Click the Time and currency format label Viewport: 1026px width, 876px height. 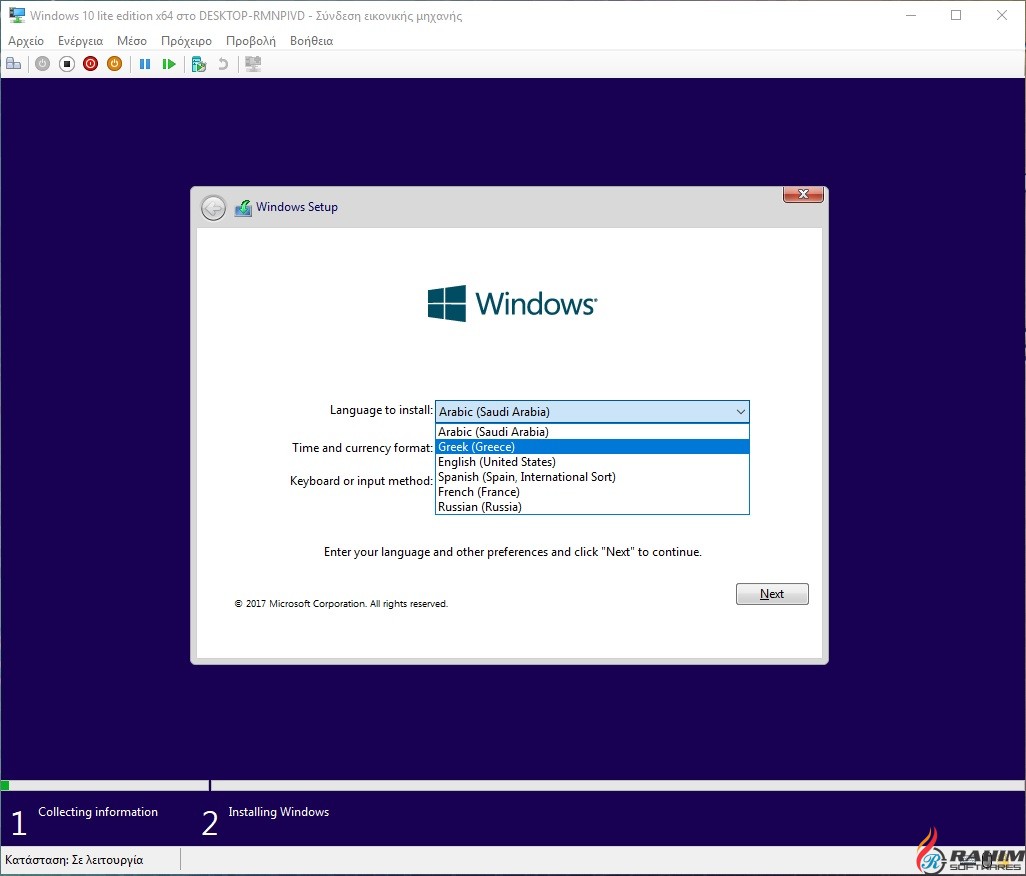click(x=363, y=448)
